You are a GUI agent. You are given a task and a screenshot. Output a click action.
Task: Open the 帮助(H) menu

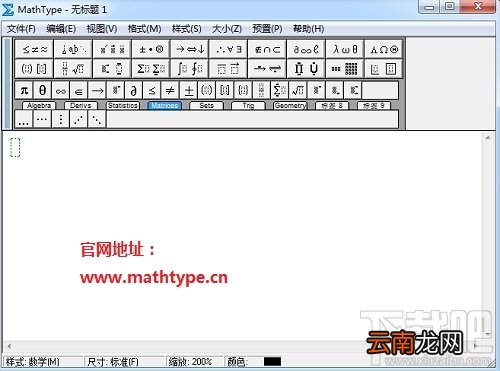(308, 29)
